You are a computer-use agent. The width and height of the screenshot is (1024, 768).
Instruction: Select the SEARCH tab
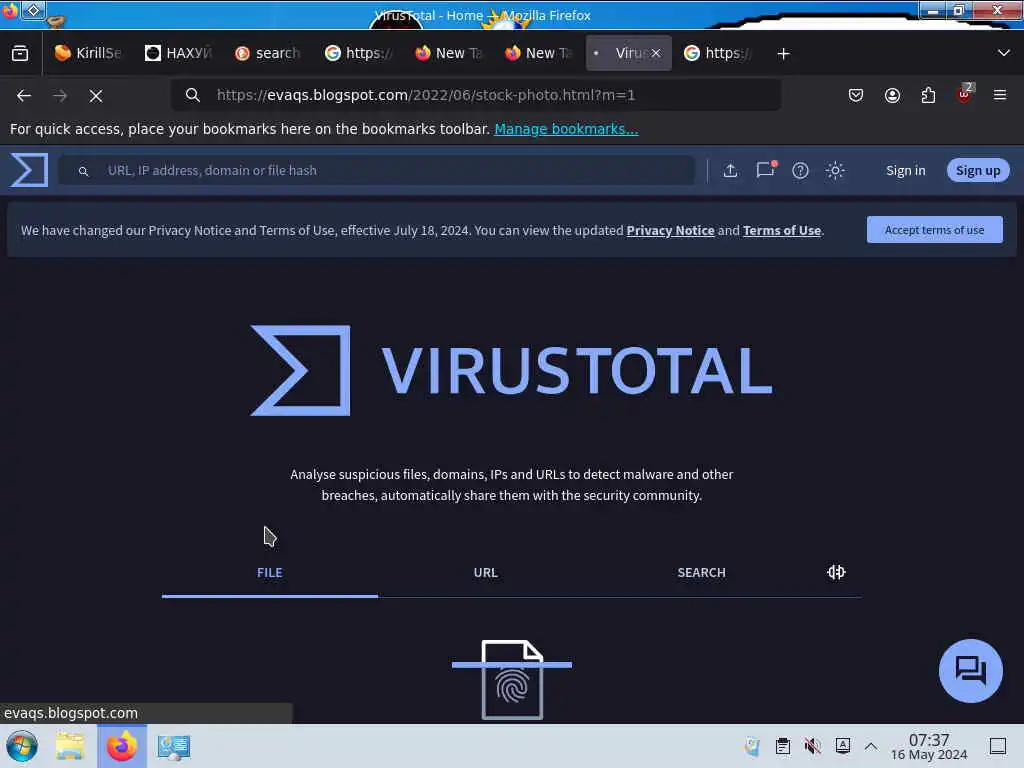click(701, 573)
